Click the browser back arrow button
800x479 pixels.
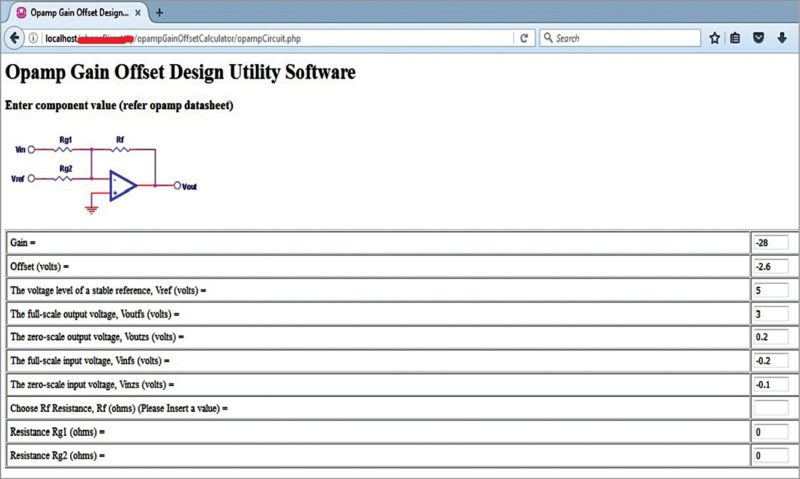pos(14,38)
